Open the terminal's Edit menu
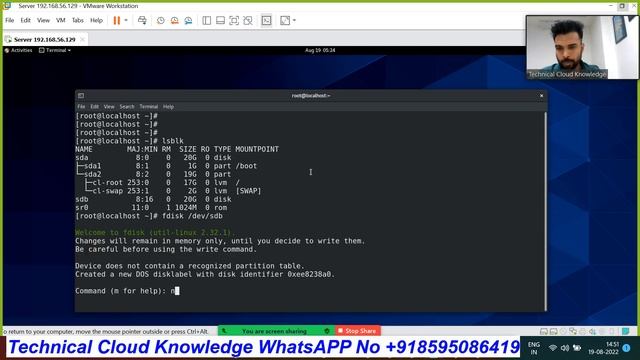Screen dimensions: 640x360 click(x=95, y=107)
